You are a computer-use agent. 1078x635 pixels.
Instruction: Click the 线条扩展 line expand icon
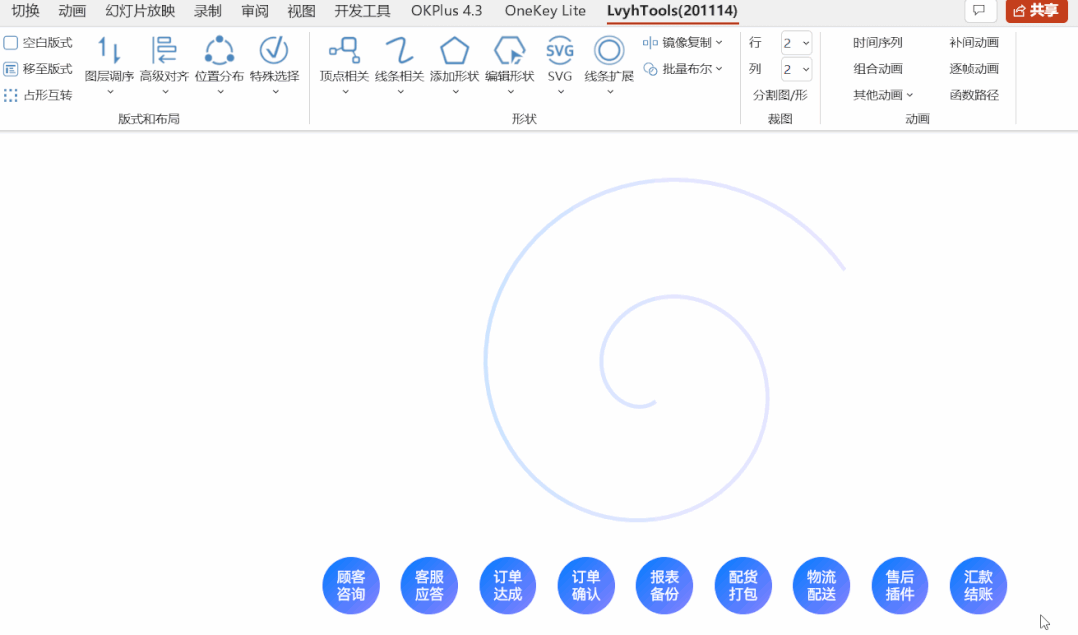click(609, 50)
